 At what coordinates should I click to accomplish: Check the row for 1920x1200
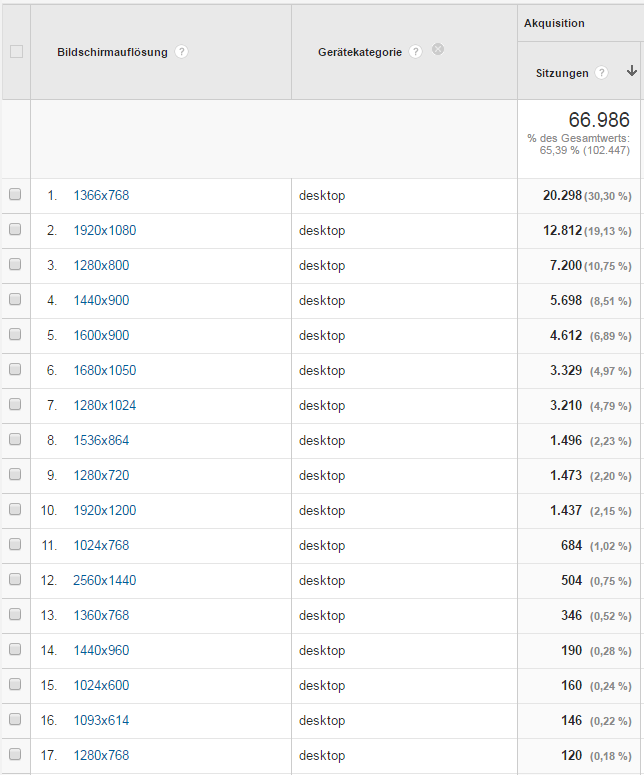15,510
